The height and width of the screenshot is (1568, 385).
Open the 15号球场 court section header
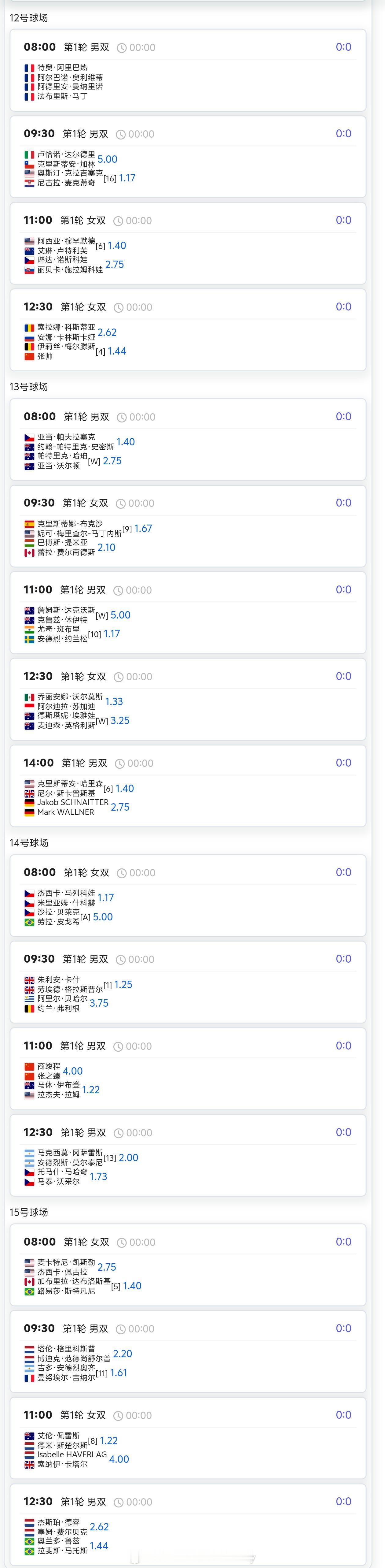pos(29,1212)
